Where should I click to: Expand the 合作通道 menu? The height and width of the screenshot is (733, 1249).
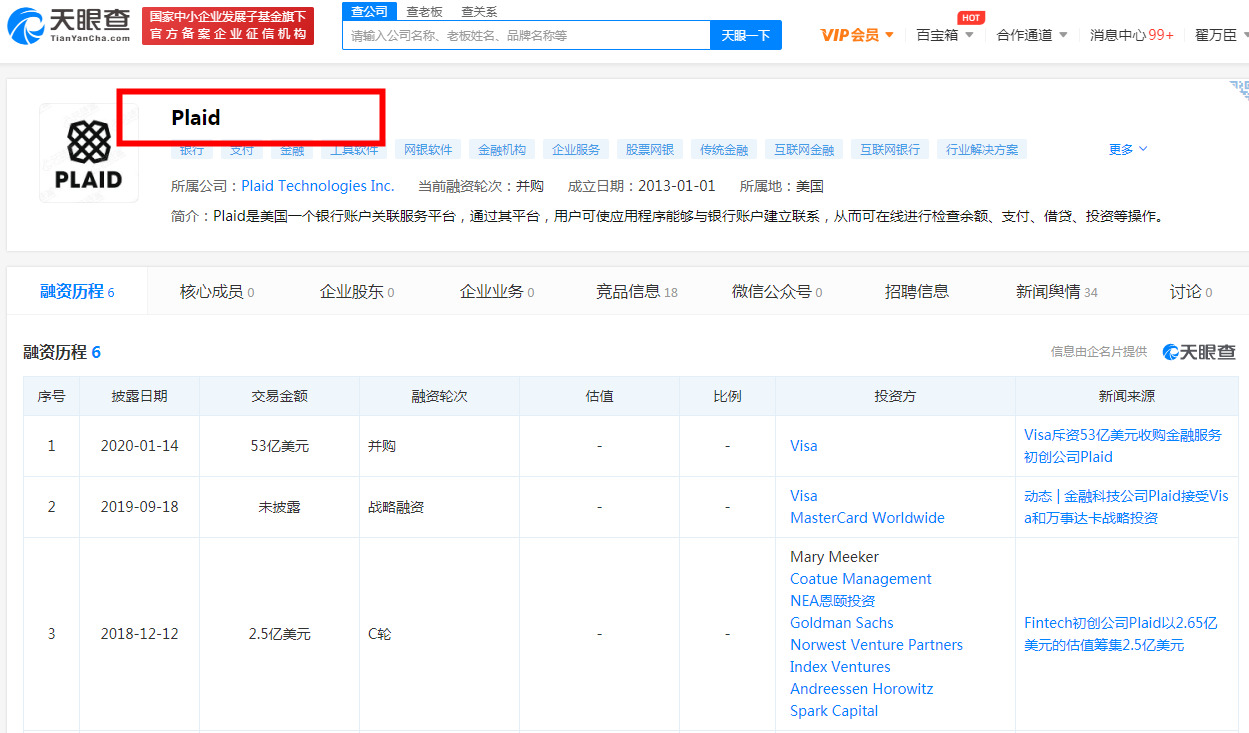(1032, 35)
